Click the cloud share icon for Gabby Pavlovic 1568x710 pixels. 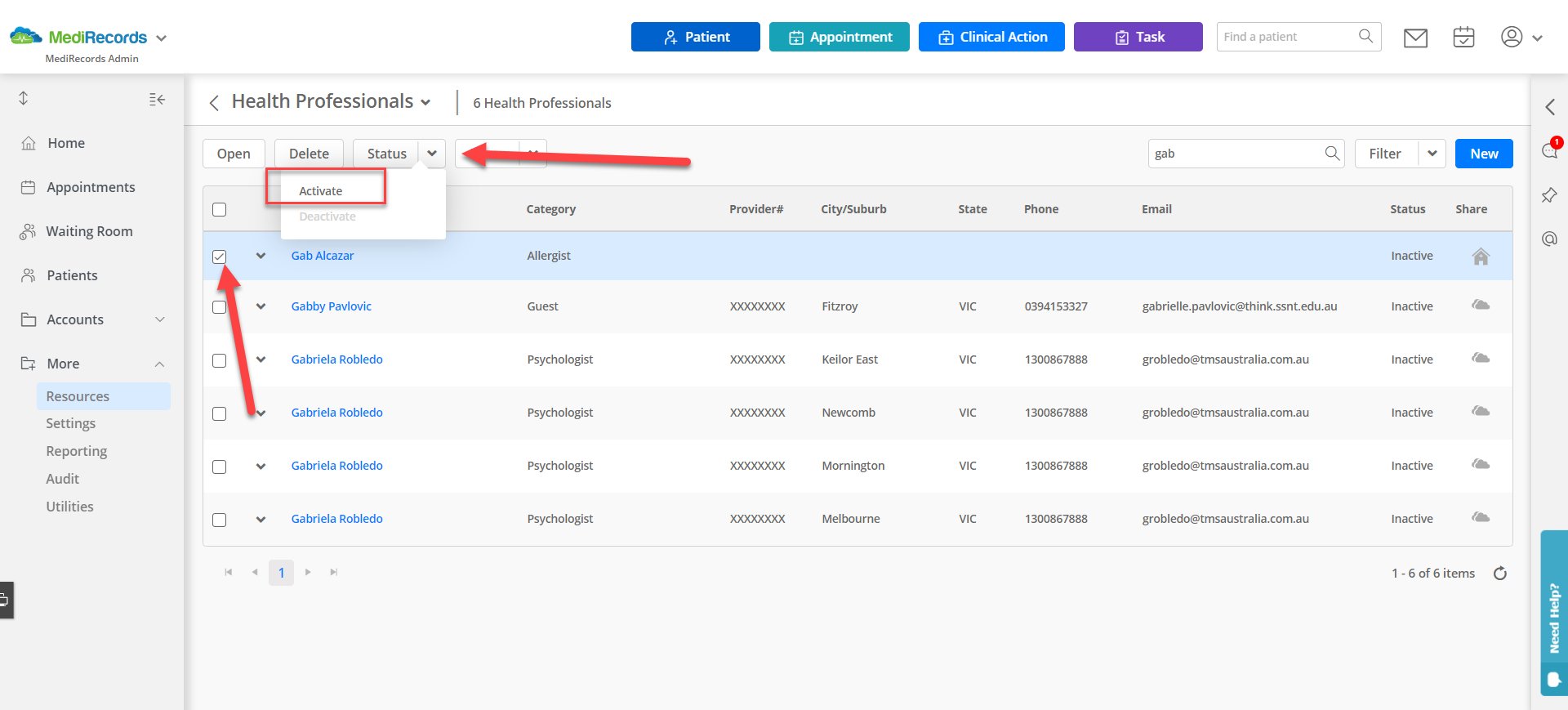(1481, 305)
